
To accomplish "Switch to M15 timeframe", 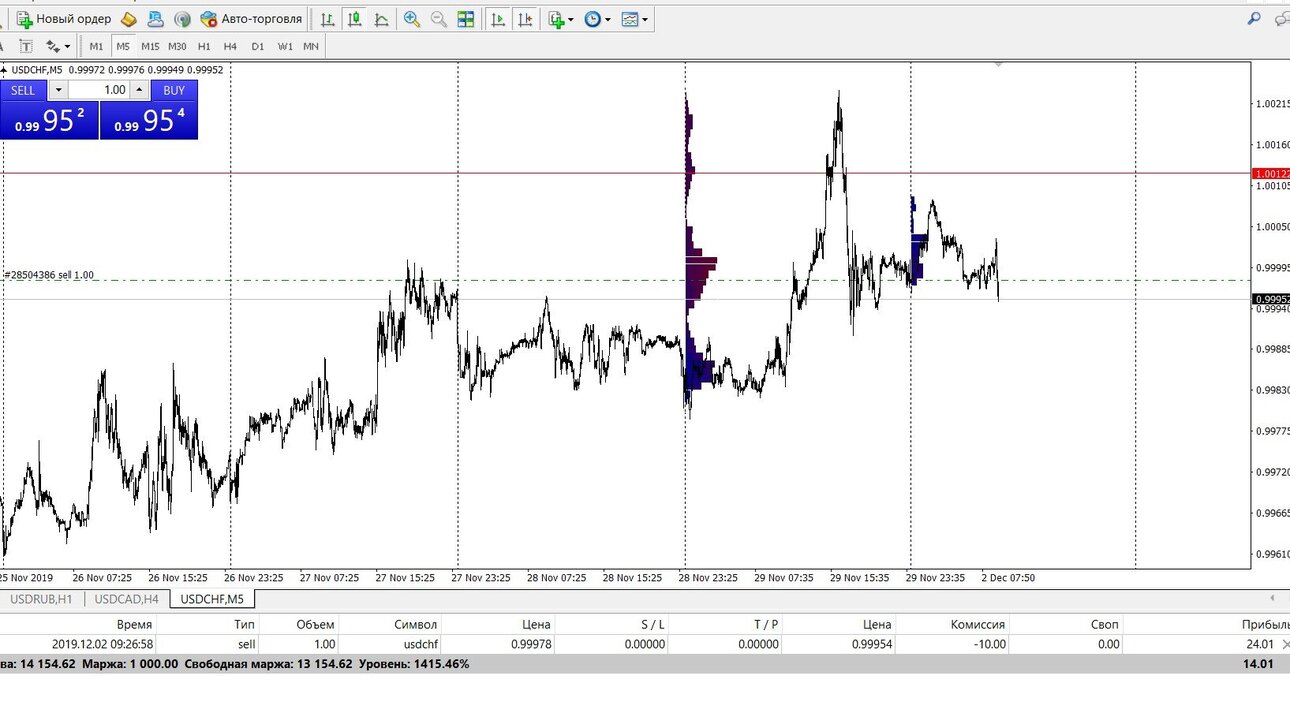I will [150, 46].
